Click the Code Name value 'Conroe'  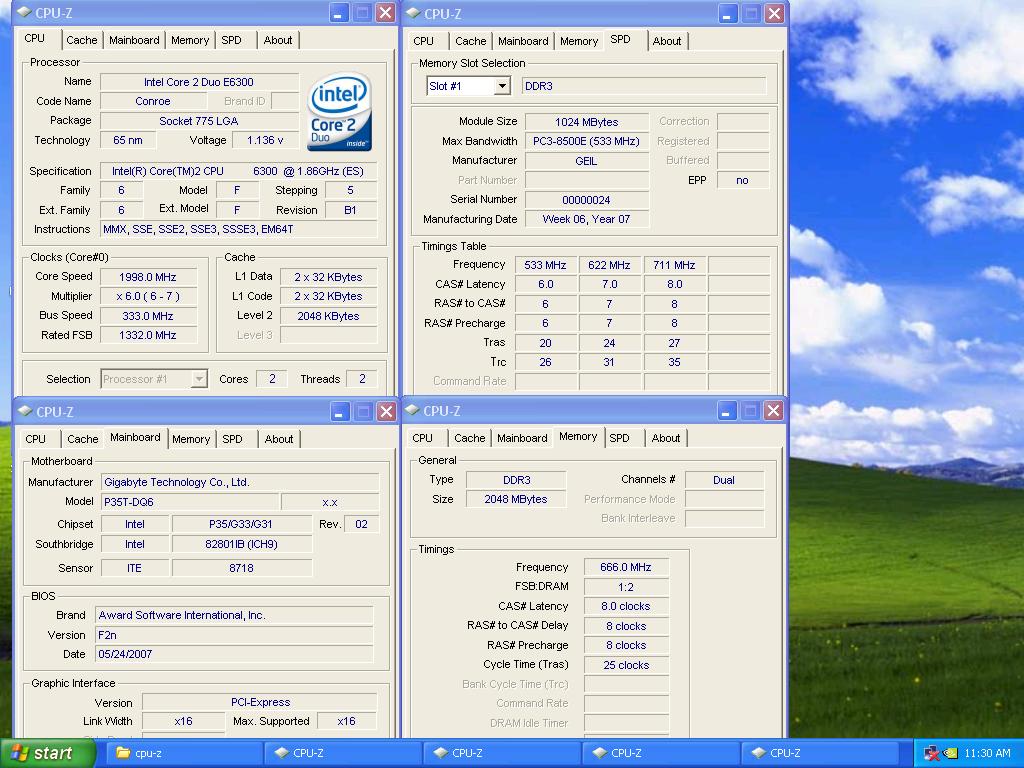(x=153, y=101)
